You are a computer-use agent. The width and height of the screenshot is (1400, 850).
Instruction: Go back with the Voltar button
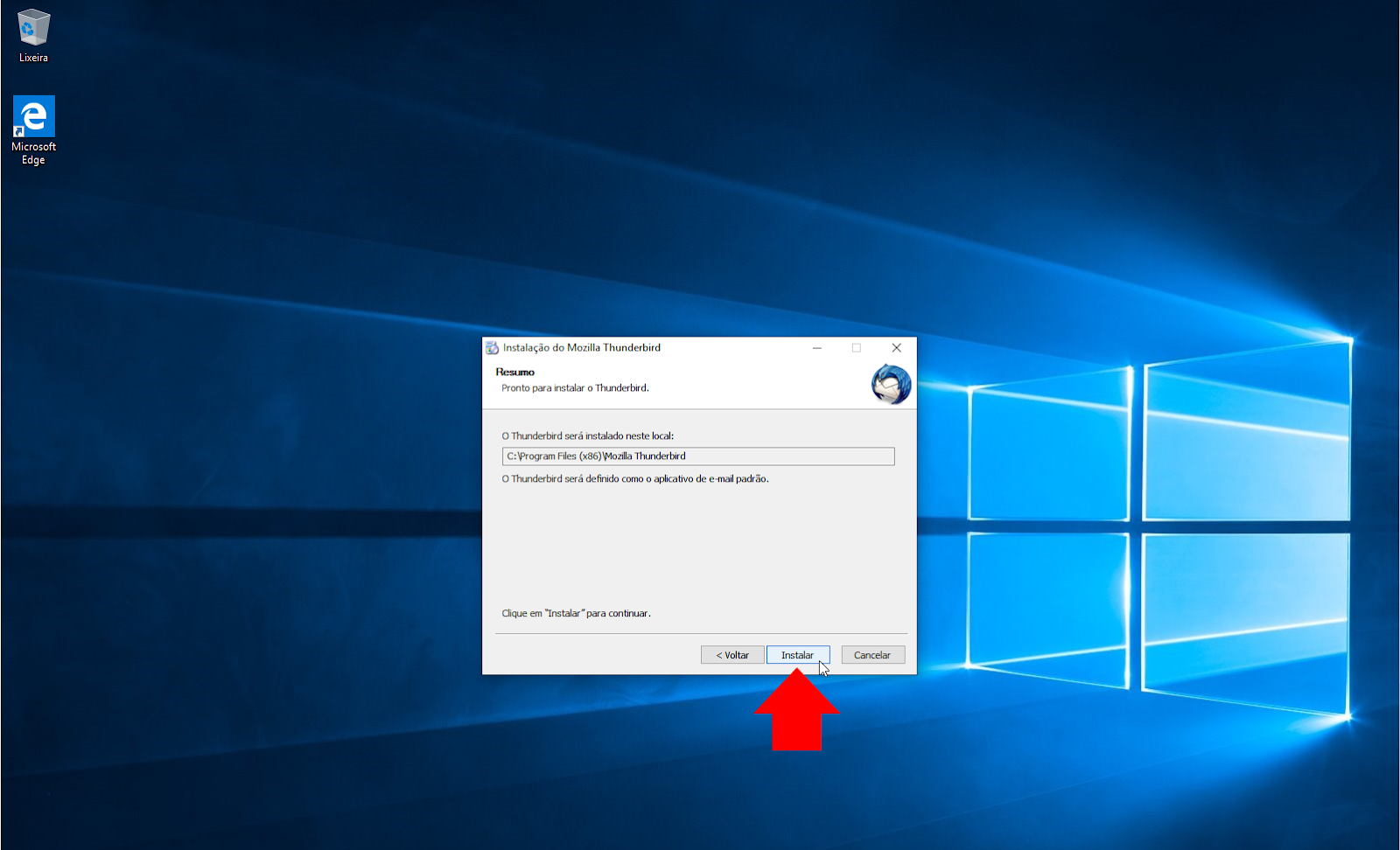click(732, 655)
